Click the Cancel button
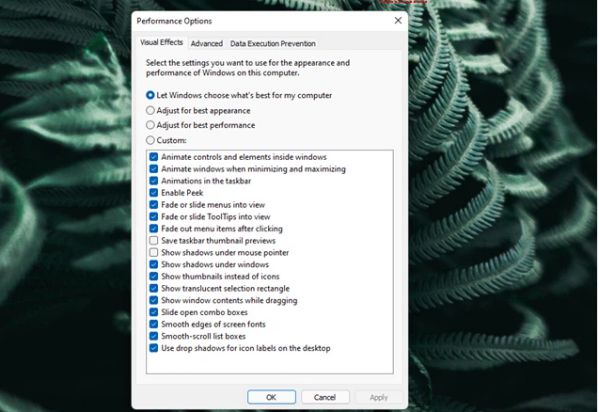 pyautogui.click(x=325, y=397)
